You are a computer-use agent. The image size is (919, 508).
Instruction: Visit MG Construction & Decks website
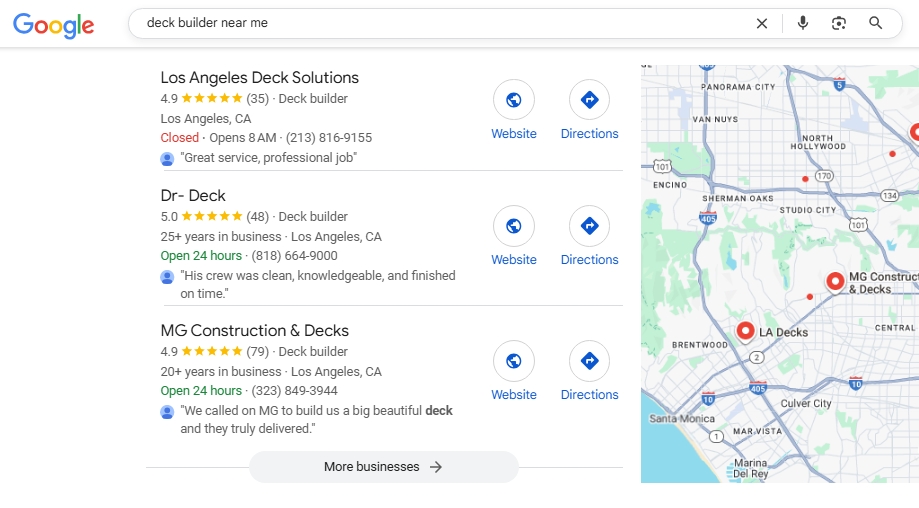(513, 361)
